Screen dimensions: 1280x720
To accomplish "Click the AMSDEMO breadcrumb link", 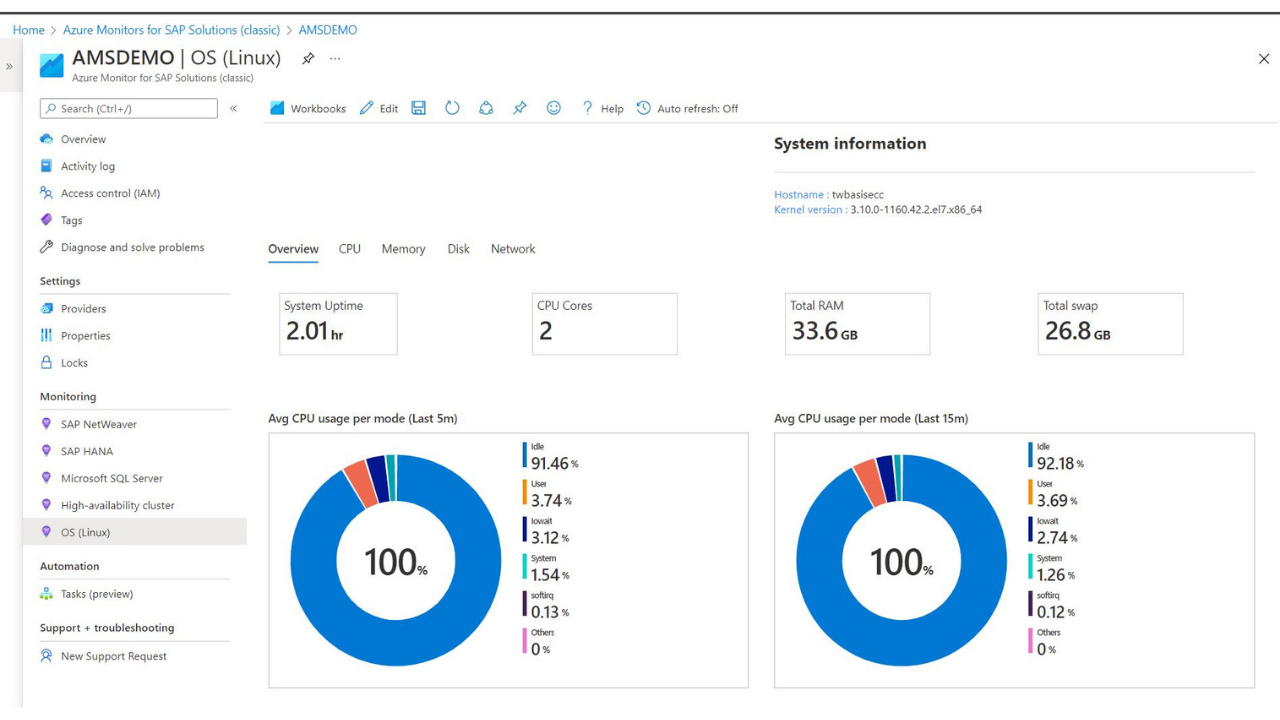I will tap(328, 30).
